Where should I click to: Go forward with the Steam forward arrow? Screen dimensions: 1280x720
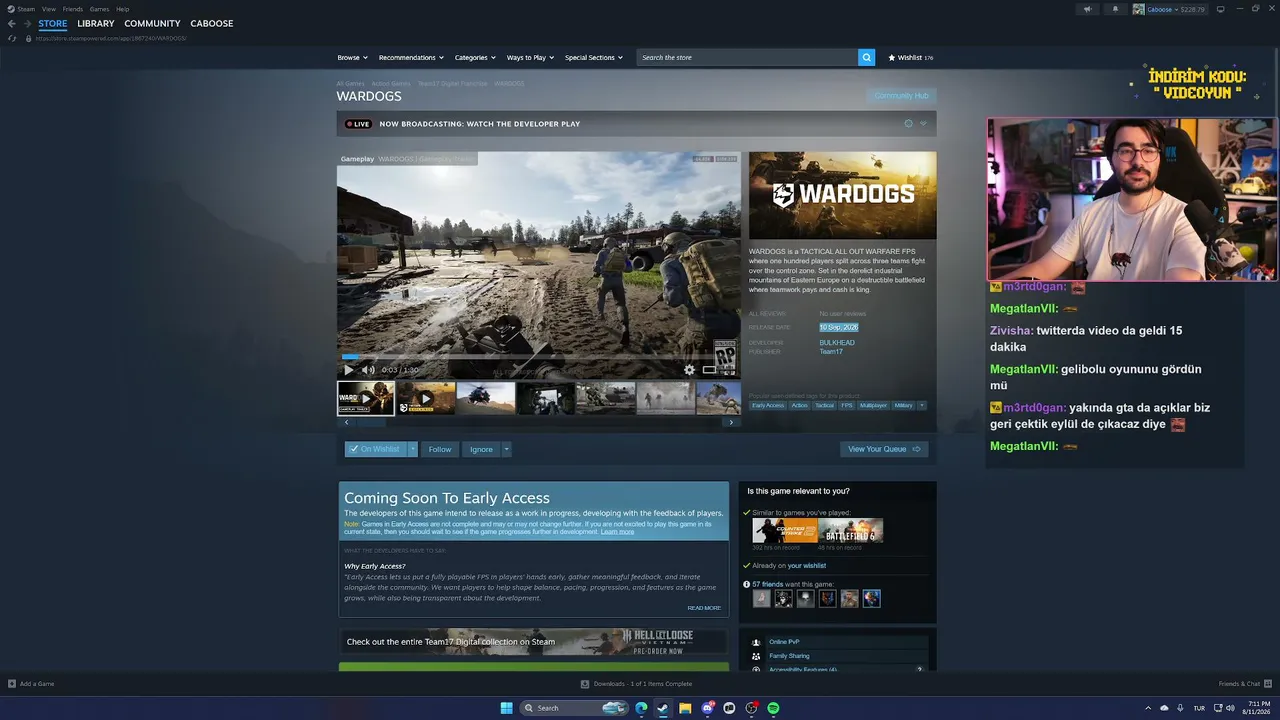point(27,23)
